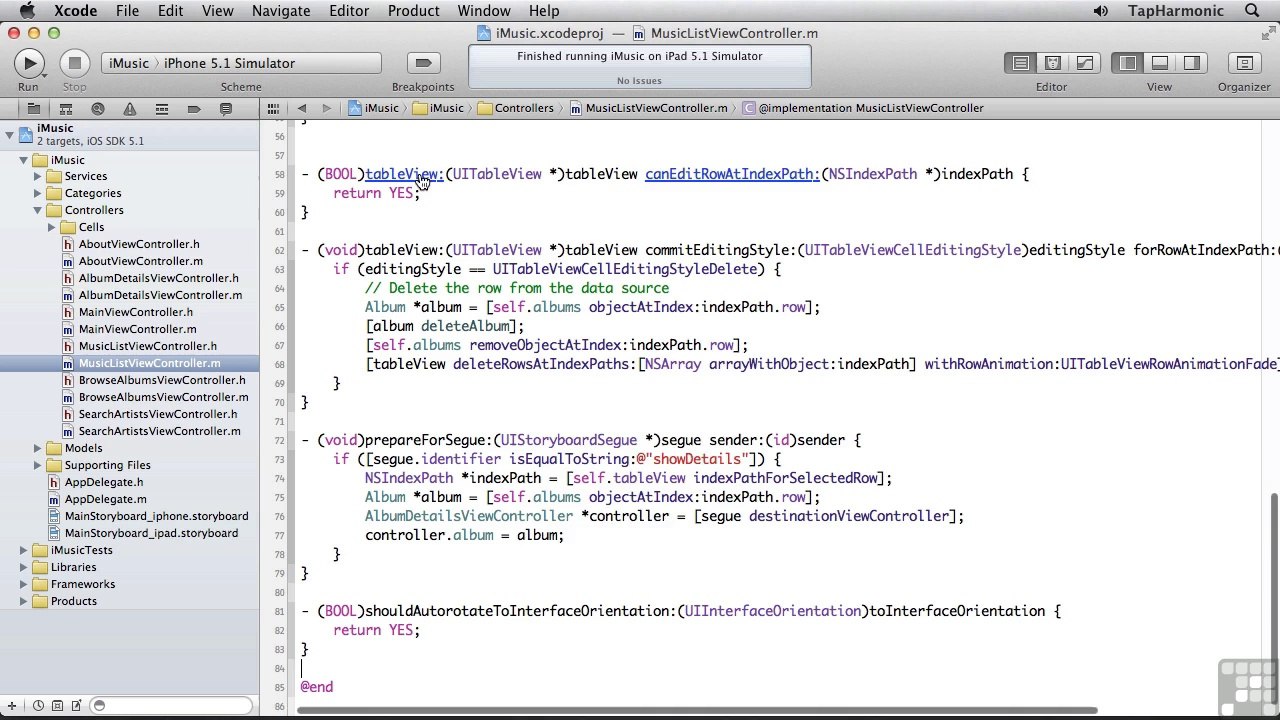Image resolution: width=1280 pixels, height=720 pixels.
Task: Open MainStoryboard_iphone.storyboard
Action: tap(156, 516)
